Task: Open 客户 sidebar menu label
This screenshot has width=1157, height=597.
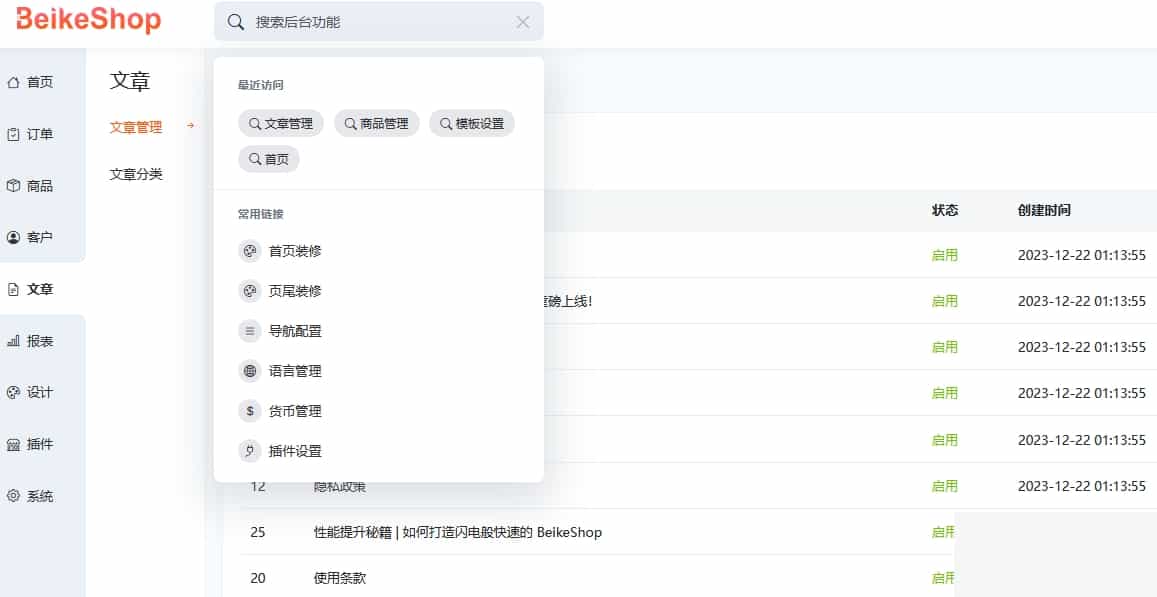Action: coord(40,238)
